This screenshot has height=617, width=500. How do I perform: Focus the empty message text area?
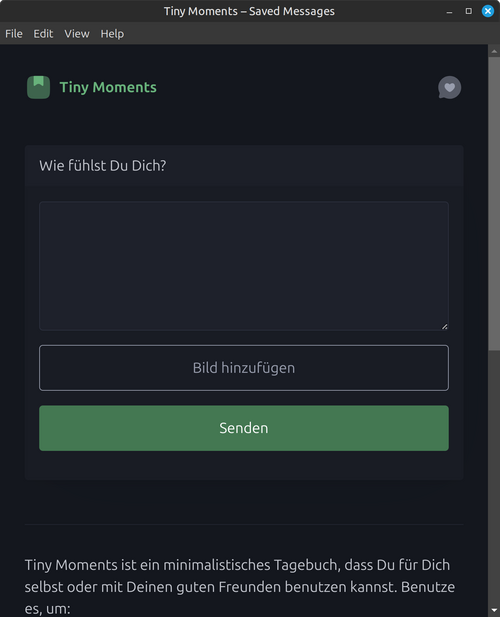click(x=244, y=266)
